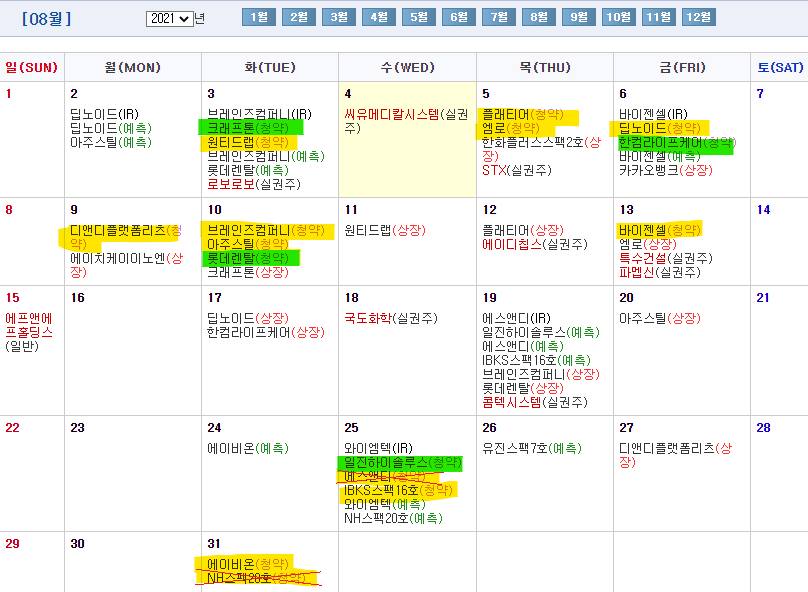Image resolution: width=808 pixels, height=592 pixels.
Task: Open 유진스팩7호(예측) on August 26
Action: click(532, 448)
